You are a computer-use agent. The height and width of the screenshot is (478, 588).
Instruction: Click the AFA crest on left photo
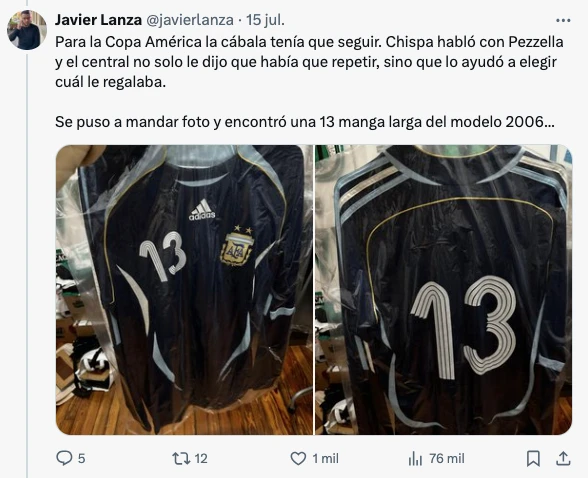(236, 246)
